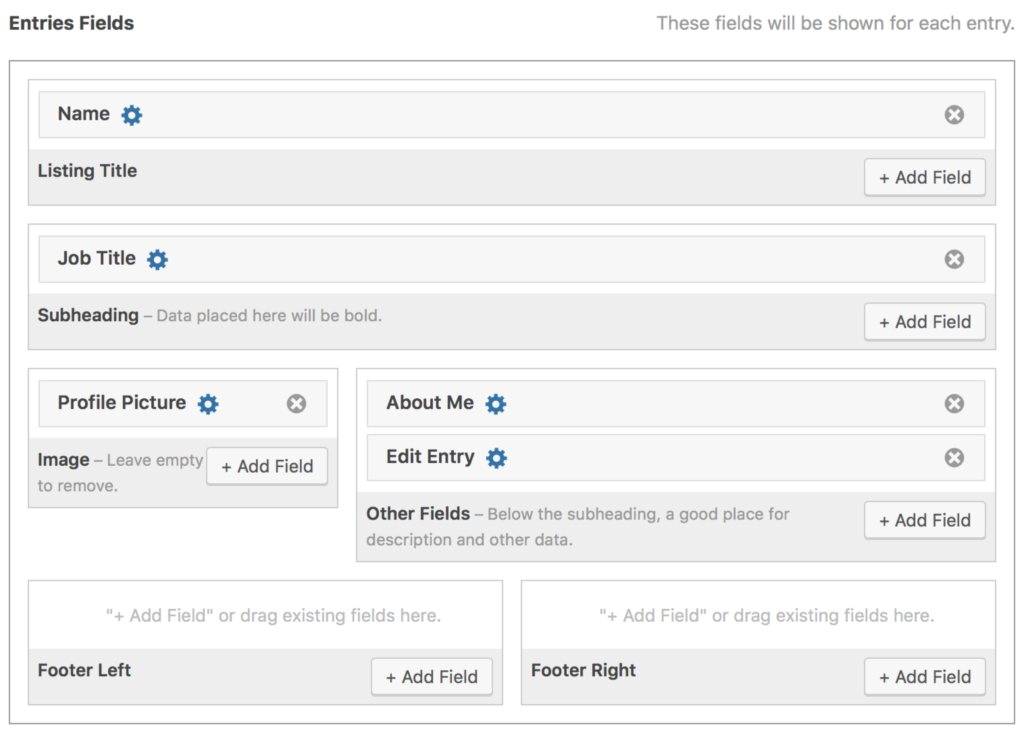Open settings gear for Edit Entry field
Viewport: 1024px width, 729px height.
(x=496, y=458)
